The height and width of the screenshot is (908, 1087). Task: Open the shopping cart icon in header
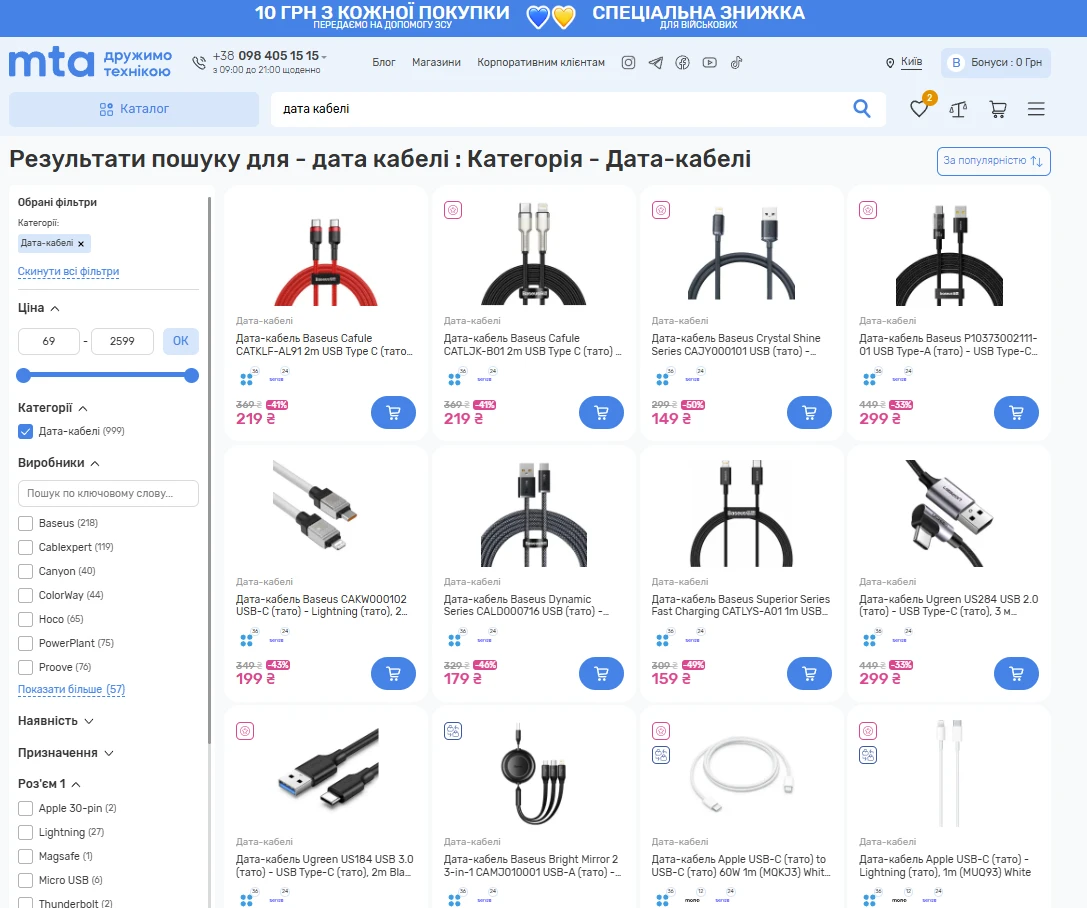click(x=998, y=109)
